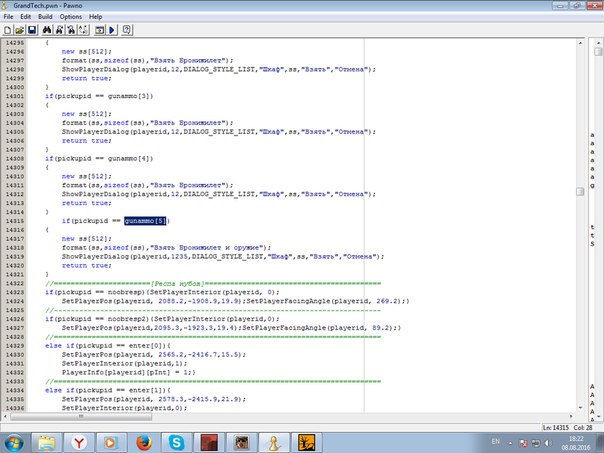Click the Find Previous toolbar icon
This screenshot has height=453, width=604.
pos(71,30)
